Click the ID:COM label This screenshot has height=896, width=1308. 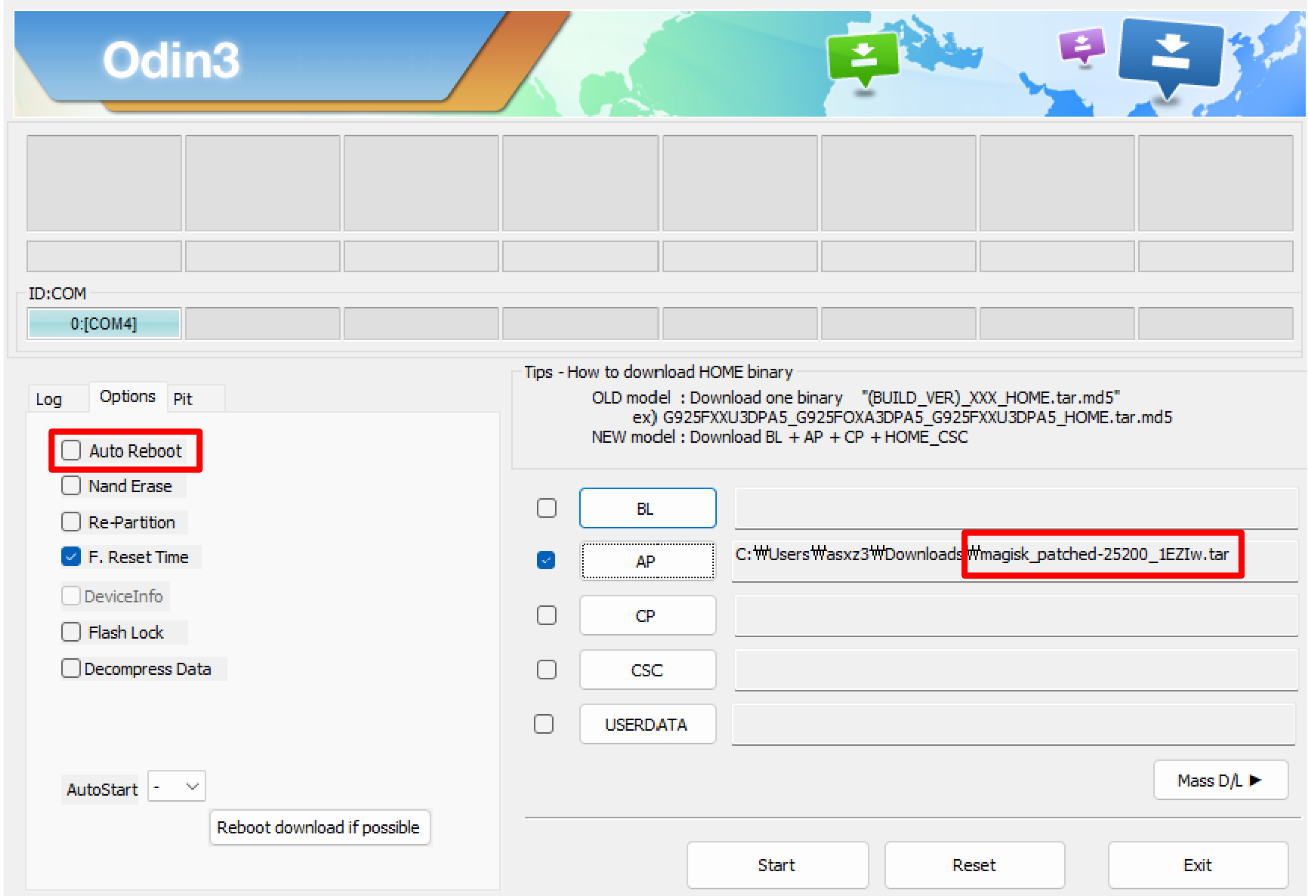point(57,293)
